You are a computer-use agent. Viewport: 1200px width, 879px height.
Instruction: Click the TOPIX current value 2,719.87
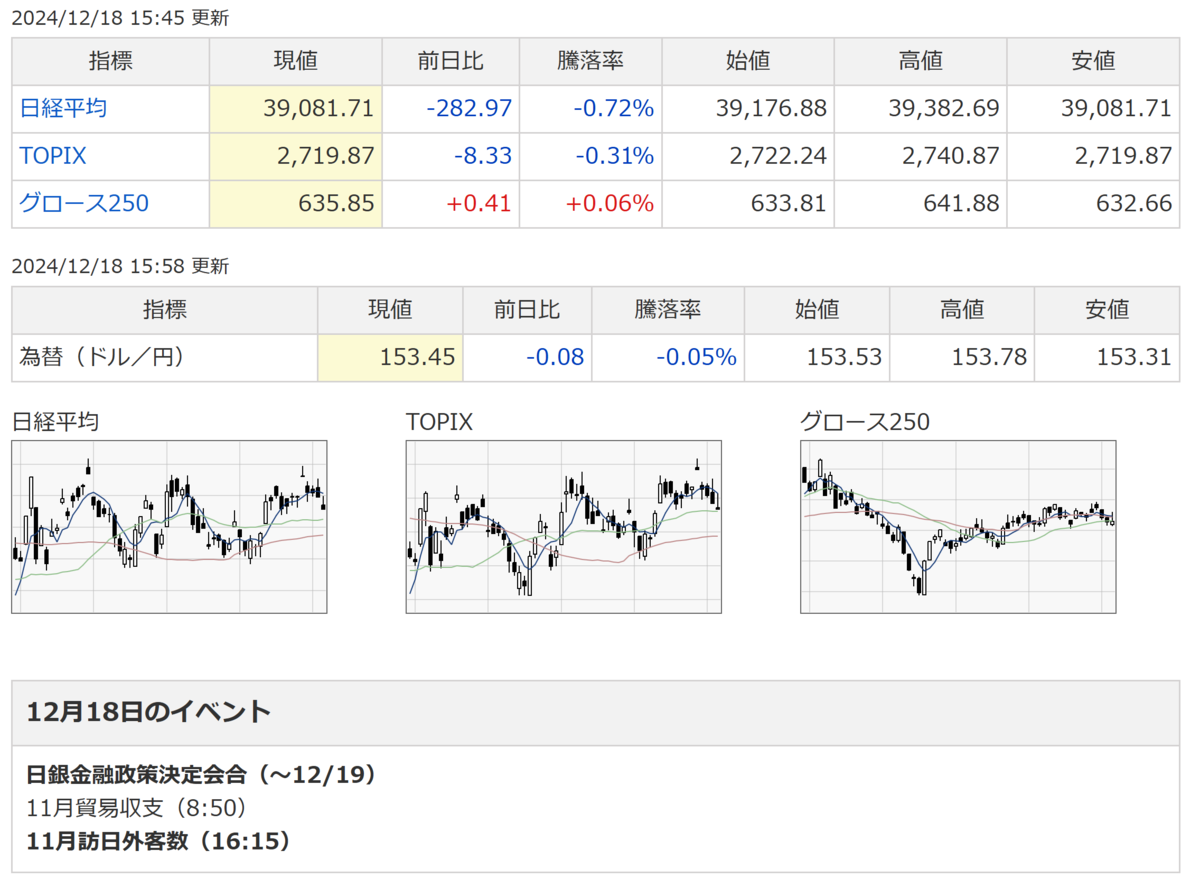pos(324,156)
